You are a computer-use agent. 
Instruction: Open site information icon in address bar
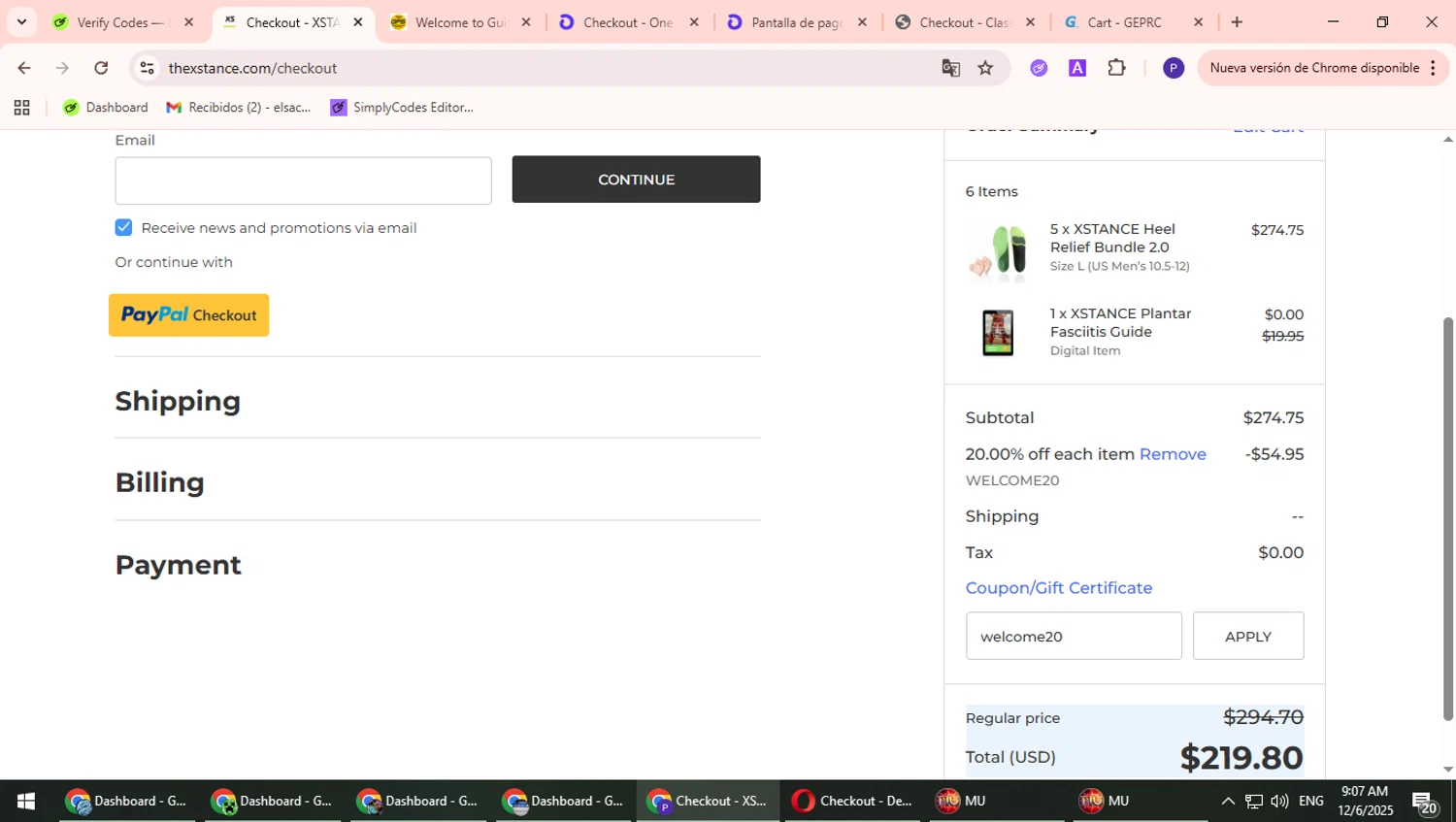148,68
